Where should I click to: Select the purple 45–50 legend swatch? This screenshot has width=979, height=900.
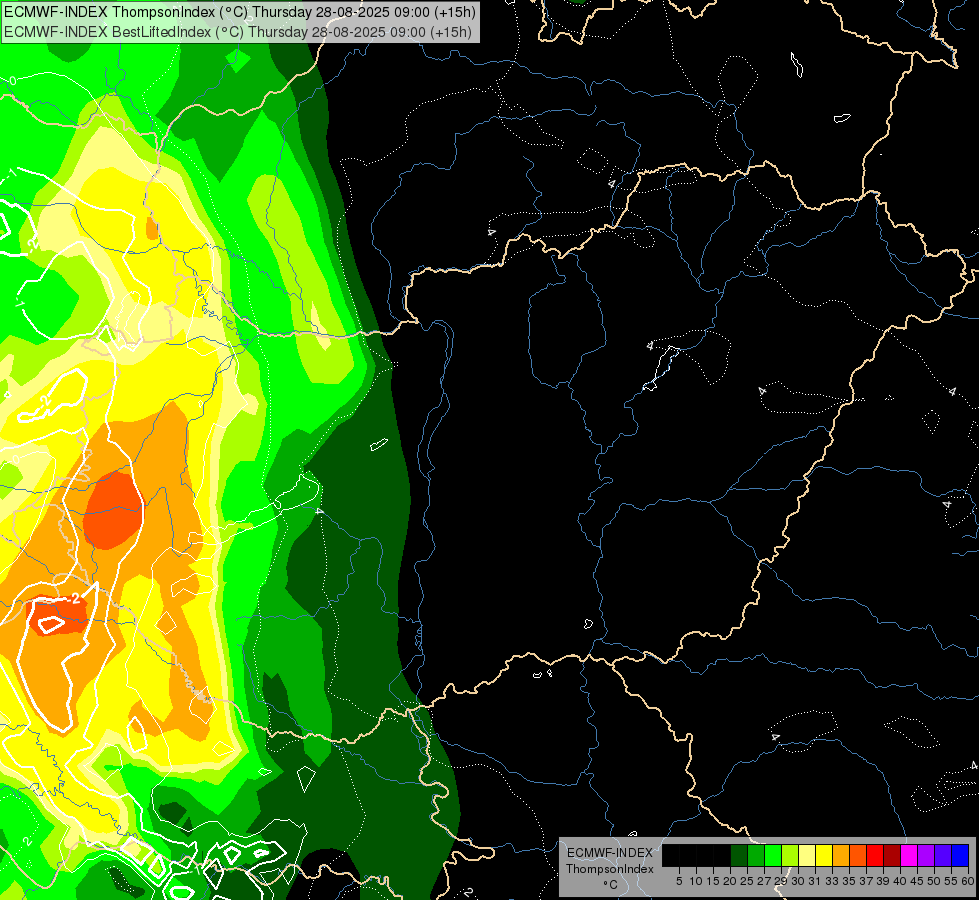(926, 855)
